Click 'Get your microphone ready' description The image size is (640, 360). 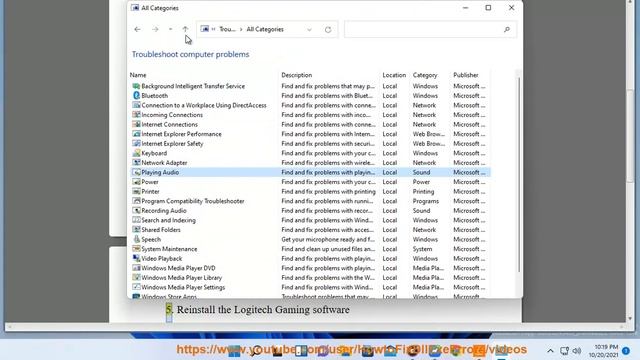(328, 240)
